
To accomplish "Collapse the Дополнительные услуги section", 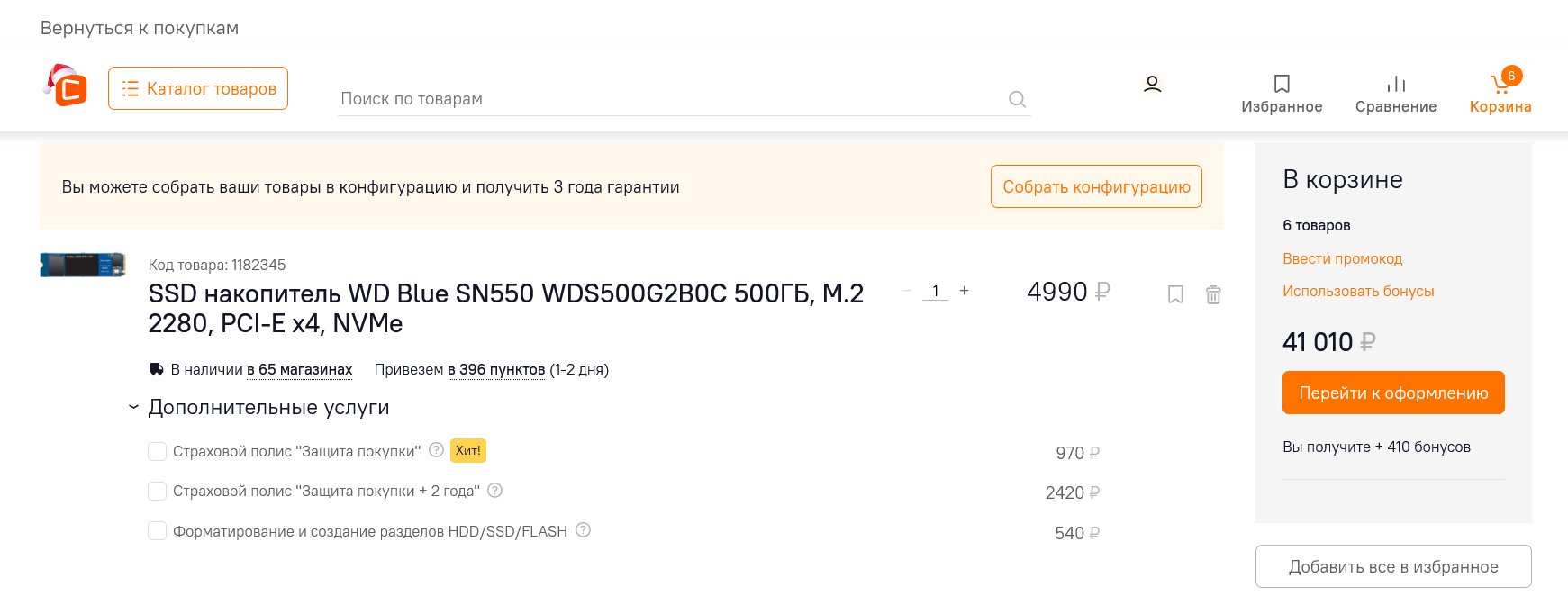I will click(x=133, y=408).
